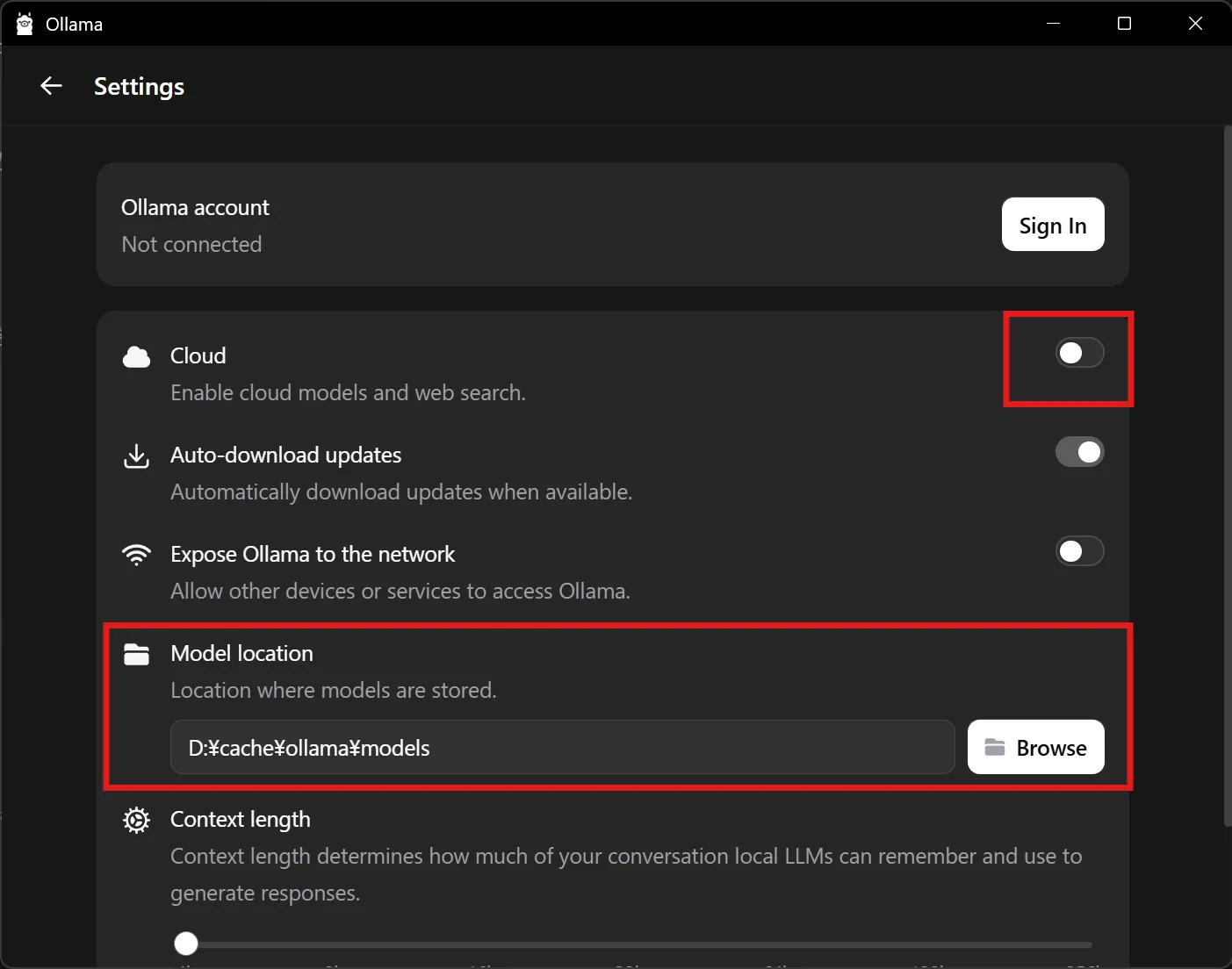
Task: Click the "Cloud" setting label
Action: pyautogui.click(x=198, y=355)
